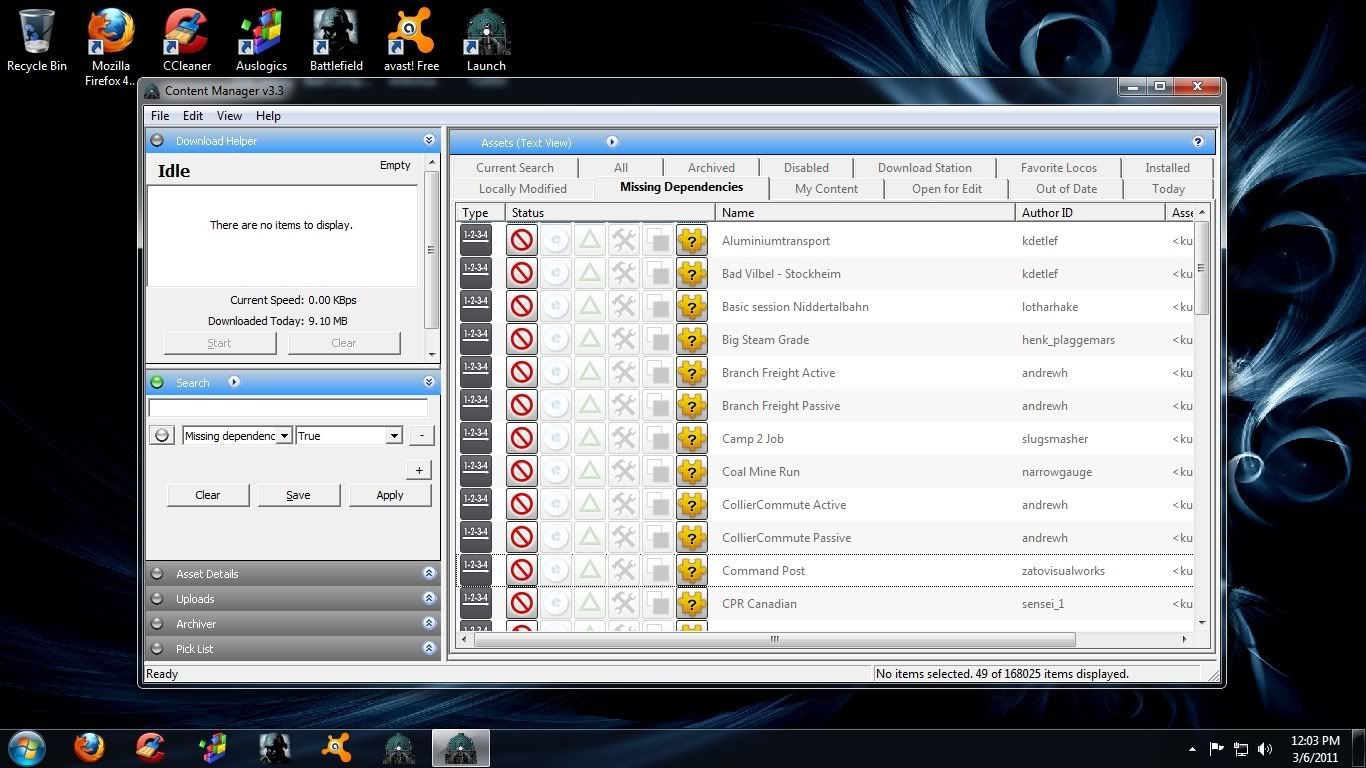Click the tools icon in Big Steam Grade row

(624, 340)
